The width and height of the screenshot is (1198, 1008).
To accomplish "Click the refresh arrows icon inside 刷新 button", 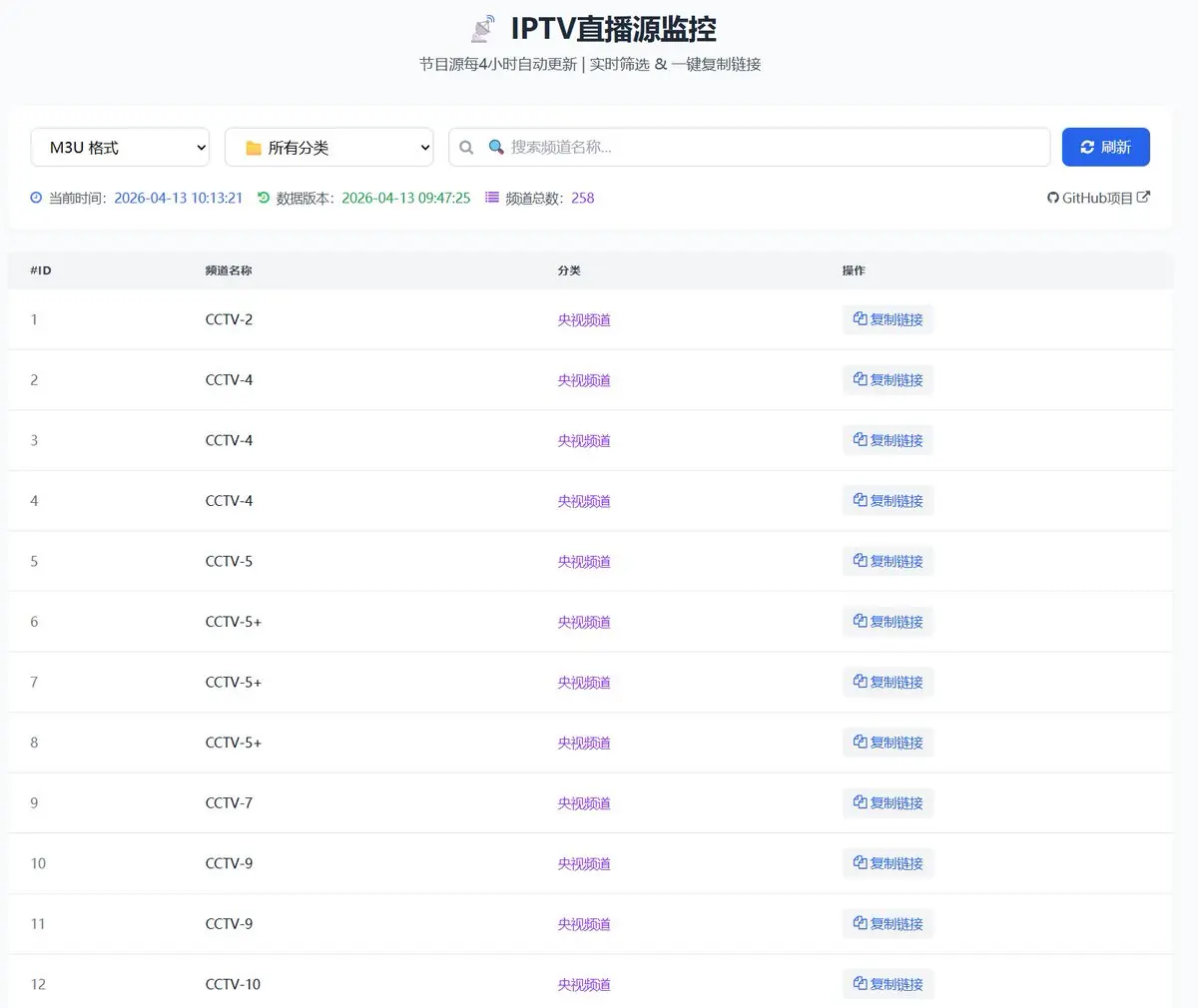I will 1087,146.
